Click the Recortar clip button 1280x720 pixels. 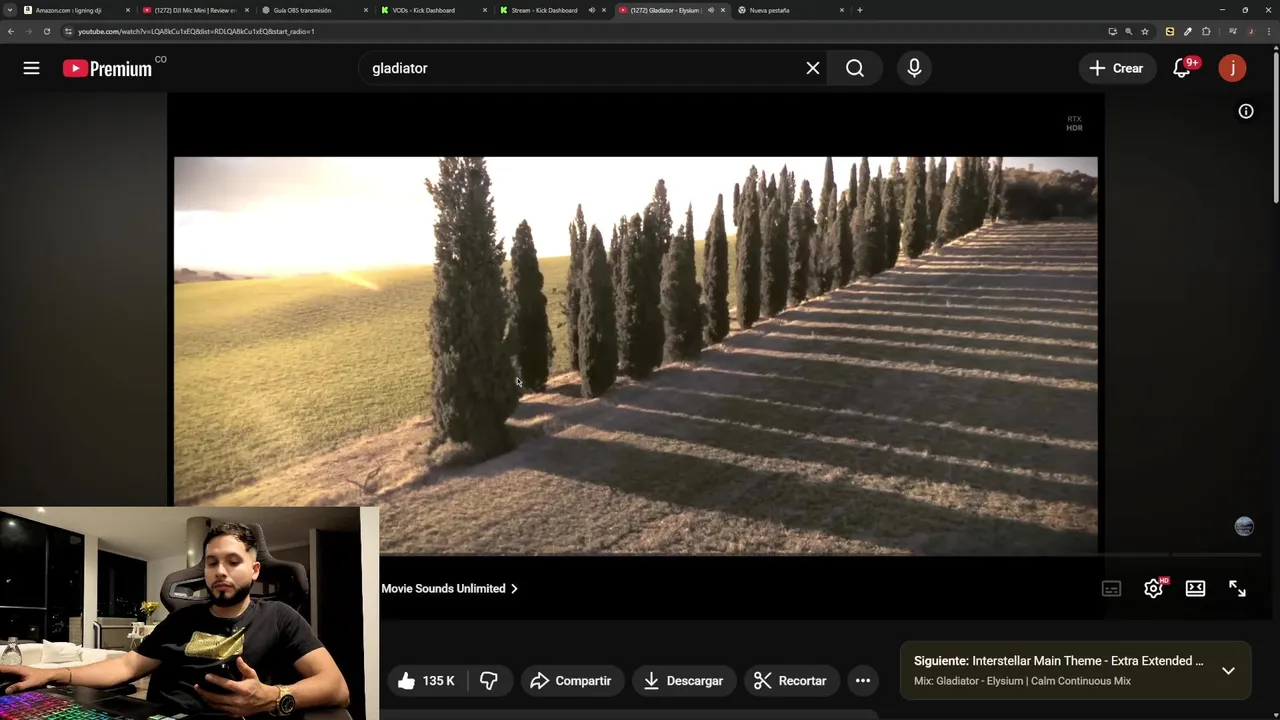(x=790, y=681)
